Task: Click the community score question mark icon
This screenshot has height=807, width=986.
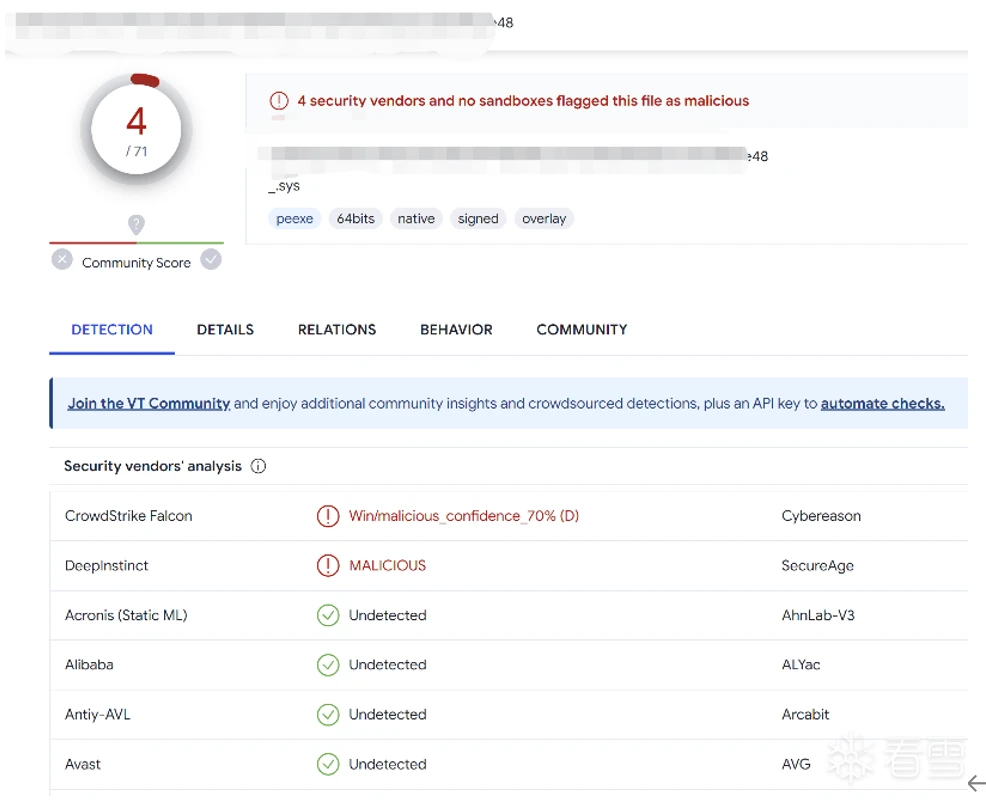Action: click(x=136, y=225)
